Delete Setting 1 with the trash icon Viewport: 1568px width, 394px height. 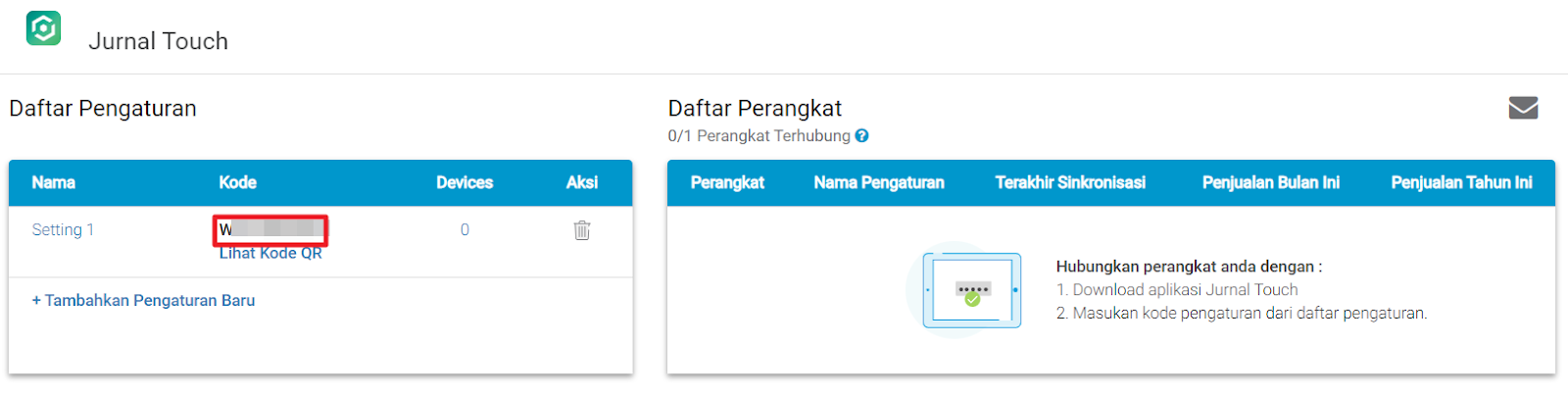[582, 230]
